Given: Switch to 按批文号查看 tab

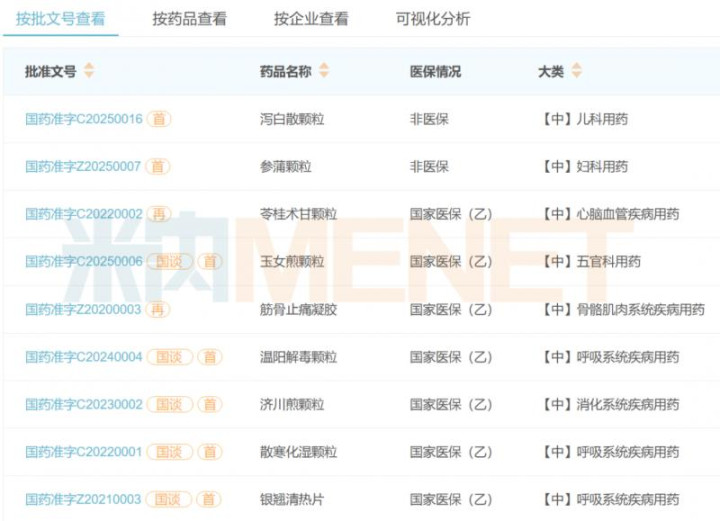Looking at the screenshot, I should [x=60, y=19].
